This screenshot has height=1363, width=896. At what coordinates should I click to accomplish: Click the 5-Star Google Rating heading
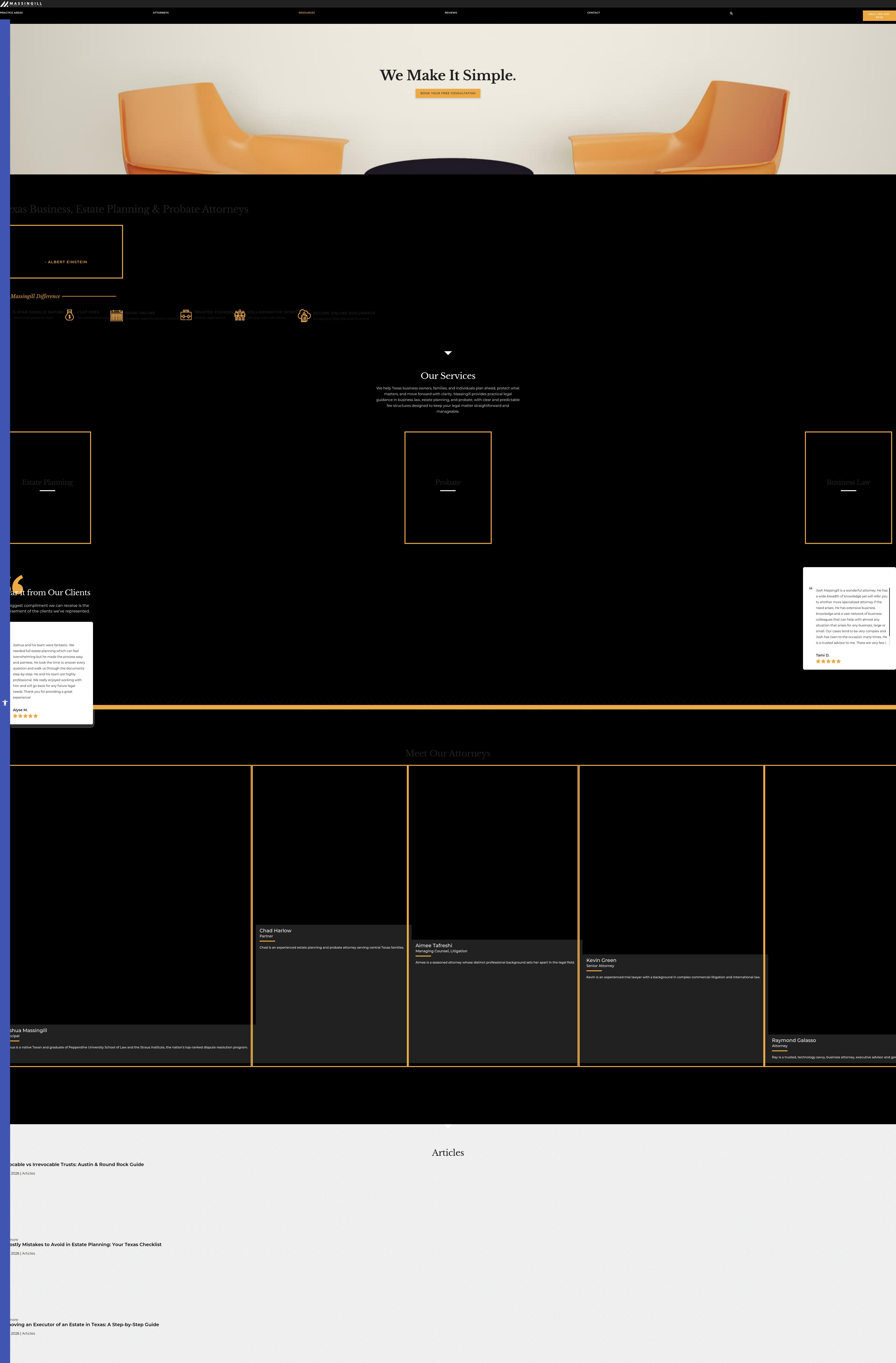(x=38, y=312)
